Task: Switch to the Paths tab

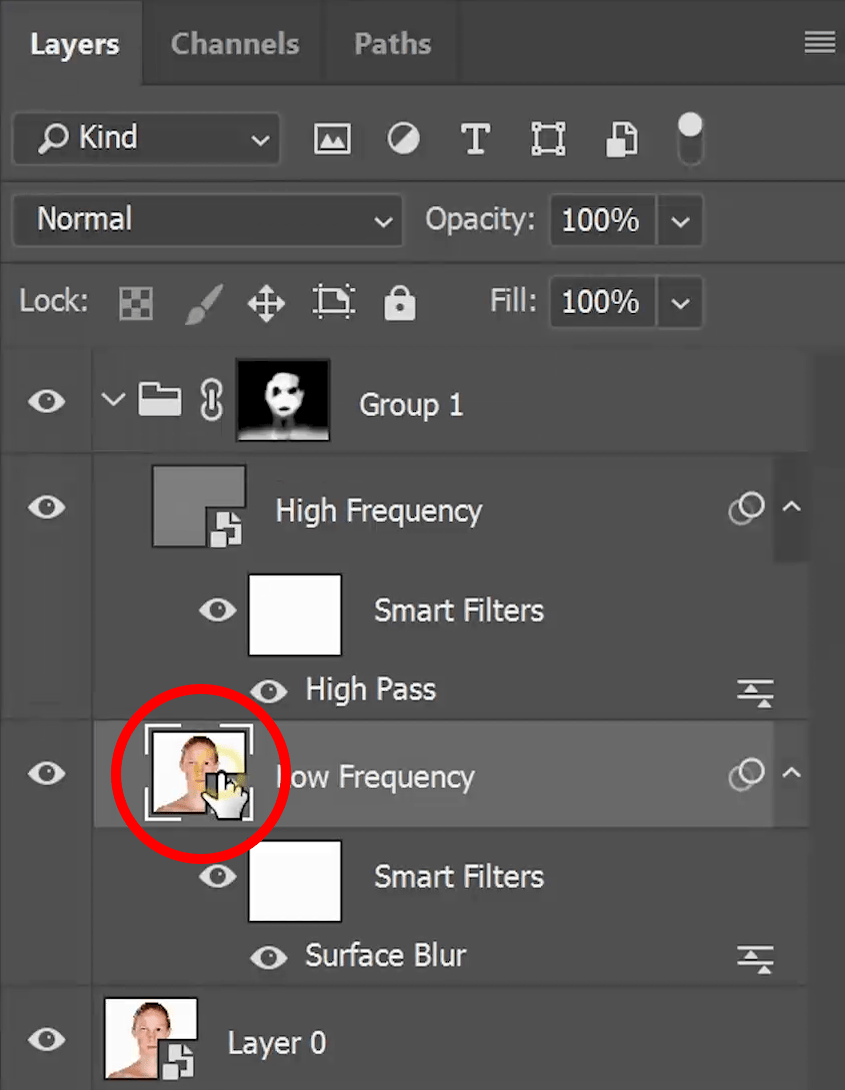Action: pyautogui.click(x=392, y=44)
